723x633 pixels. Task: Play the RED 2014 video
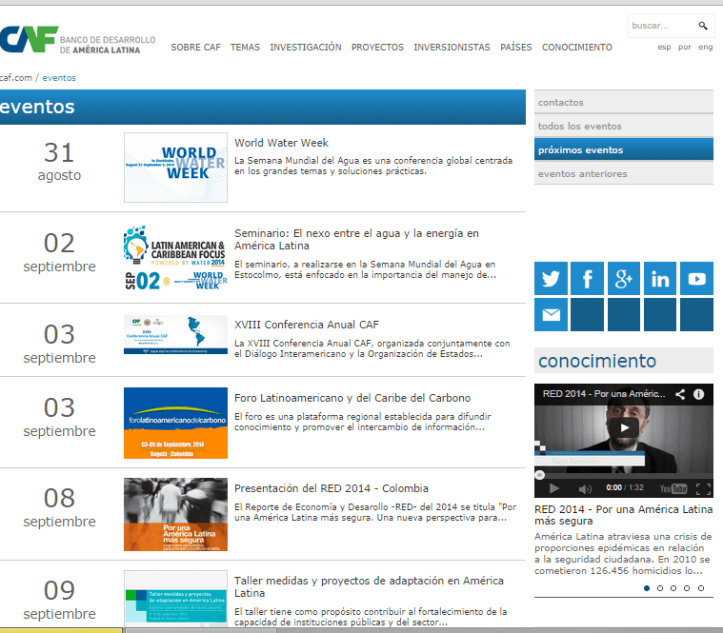pyautogui.click(x=624, y=429)
